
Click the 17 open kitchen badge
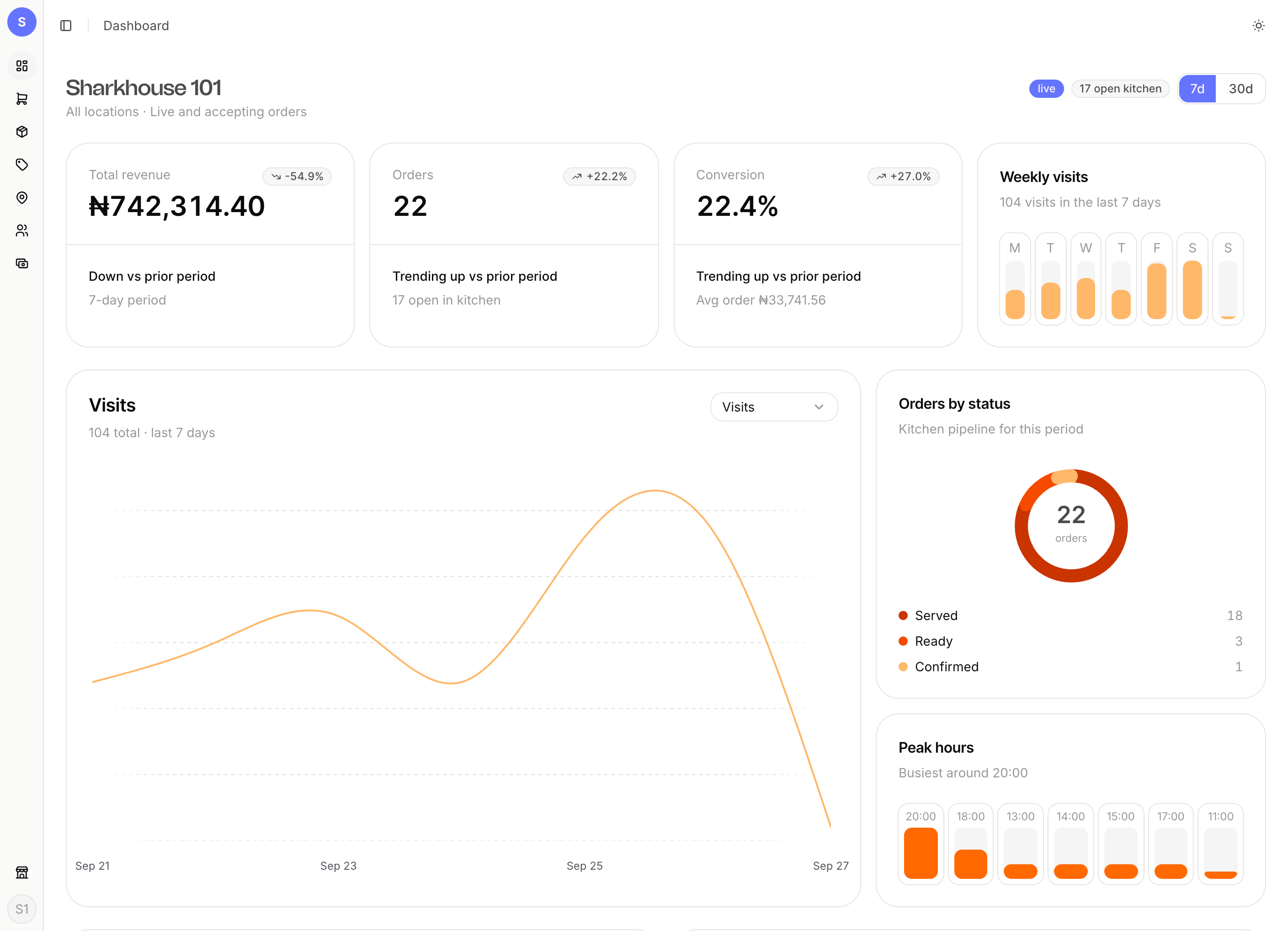(1120, 89)
